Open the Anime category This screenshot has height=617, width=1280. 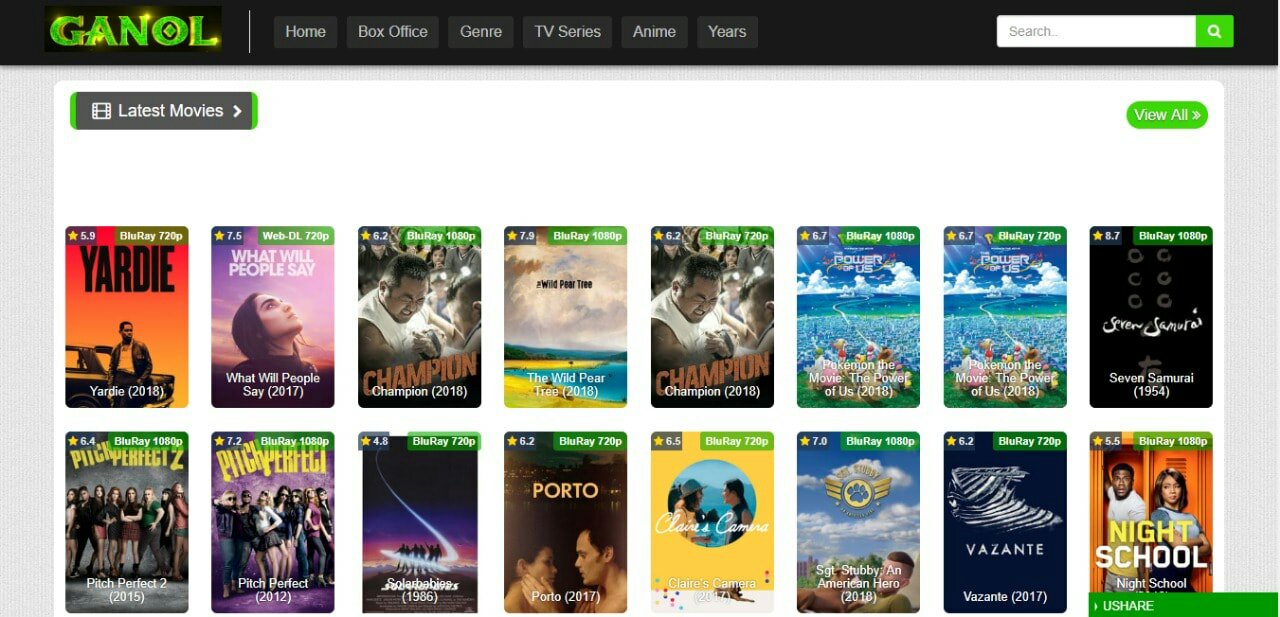click(x=655, y=32)
